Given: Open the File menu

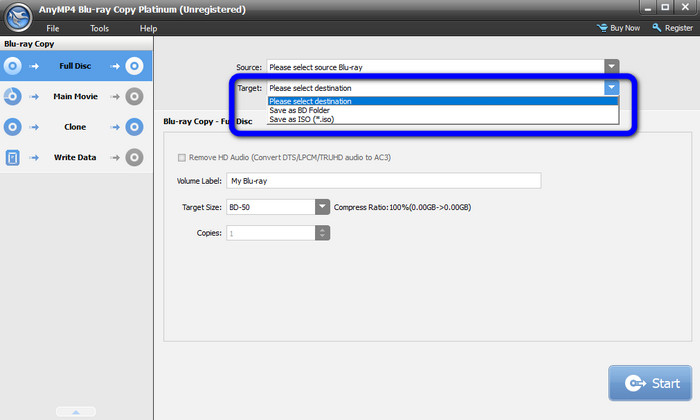Looking at the screenshot, I should (x=53, y=29).
